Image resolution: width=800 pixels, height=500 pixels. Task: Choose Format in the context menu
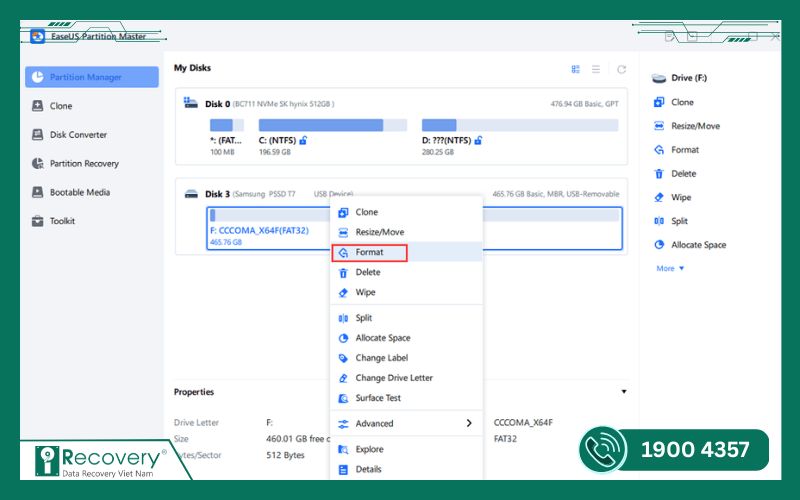pos(407,252)
